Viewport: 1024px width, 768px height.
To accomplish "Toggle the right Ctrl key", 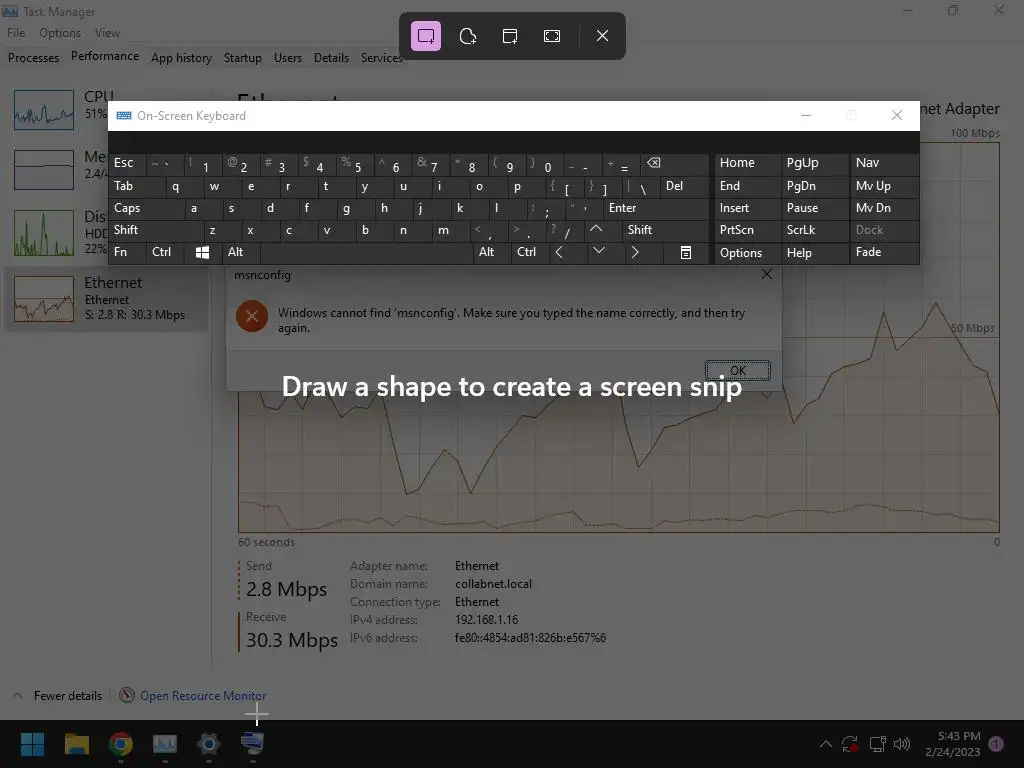I will coord(530,252).
